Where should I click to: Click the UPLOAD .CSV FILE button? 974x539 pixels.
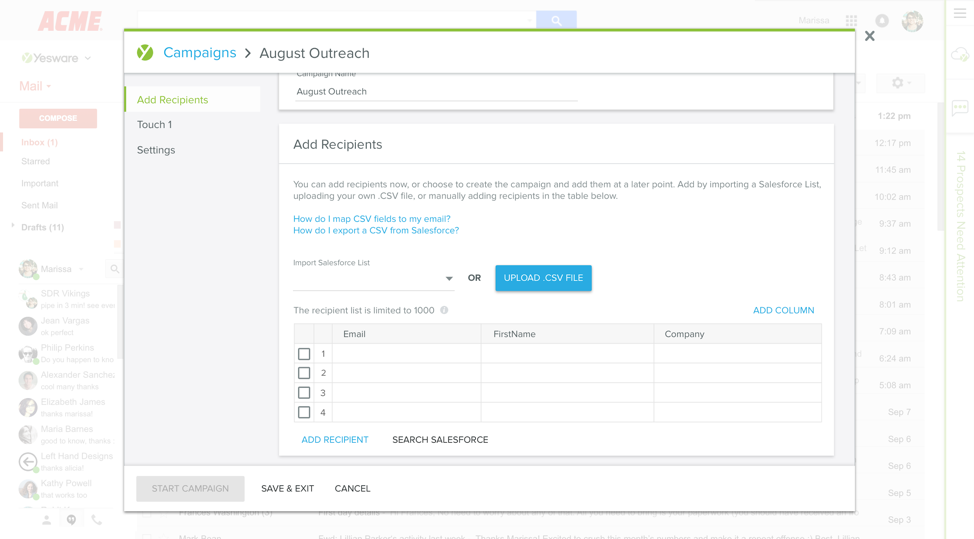click(x=543, y=278)
